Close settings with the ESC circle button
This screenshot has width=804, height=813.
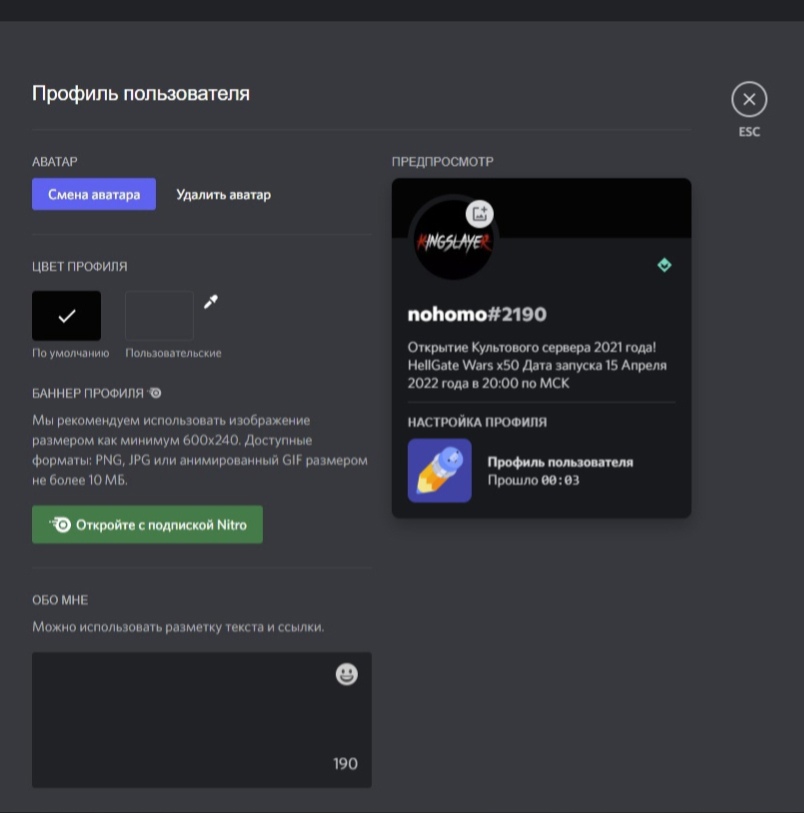pyautogui.click(x=749, y=99)
